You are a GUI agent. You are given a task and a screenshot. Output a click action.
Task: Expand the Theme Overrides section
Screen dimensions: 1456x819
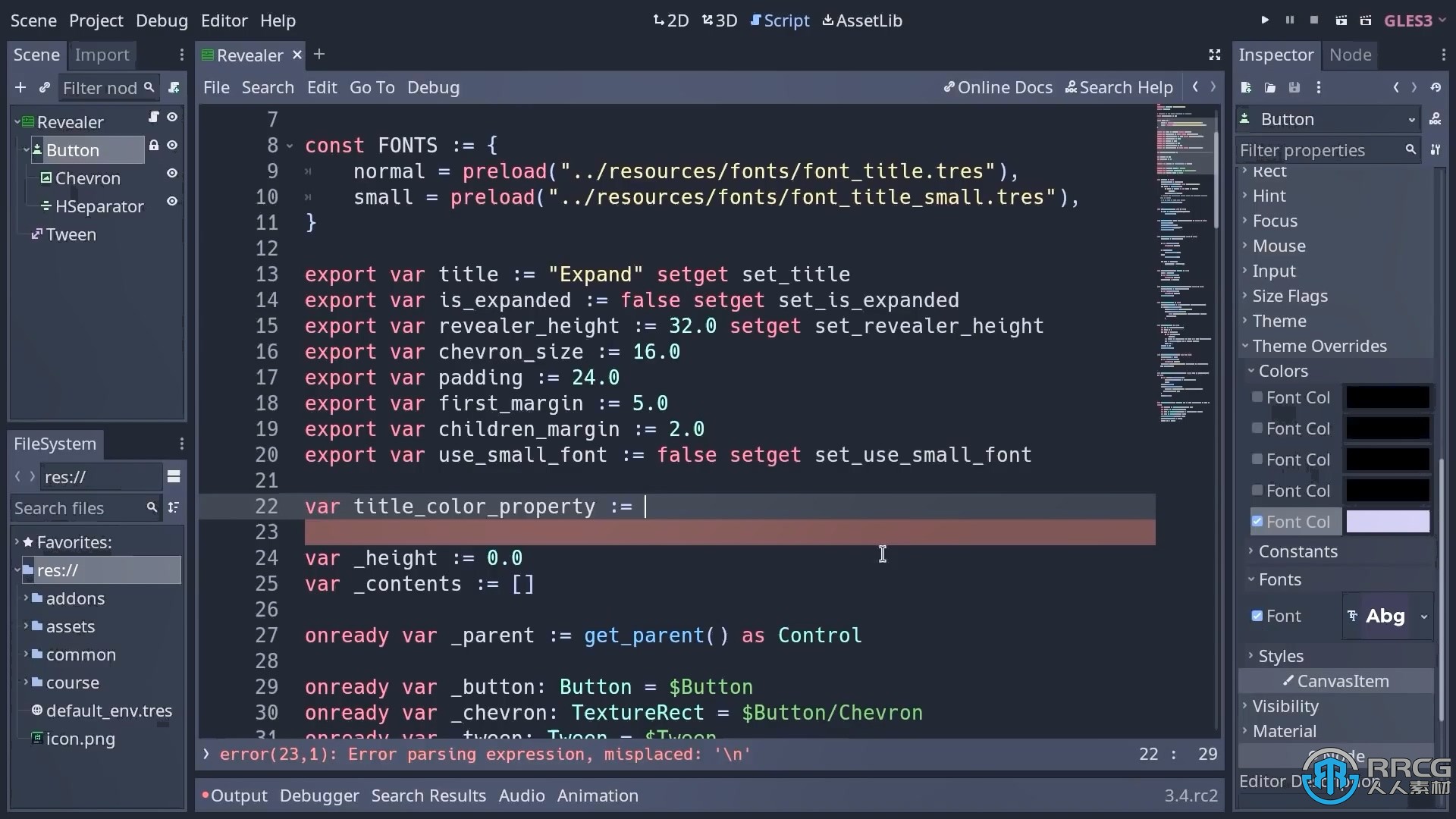[1319, 345]
